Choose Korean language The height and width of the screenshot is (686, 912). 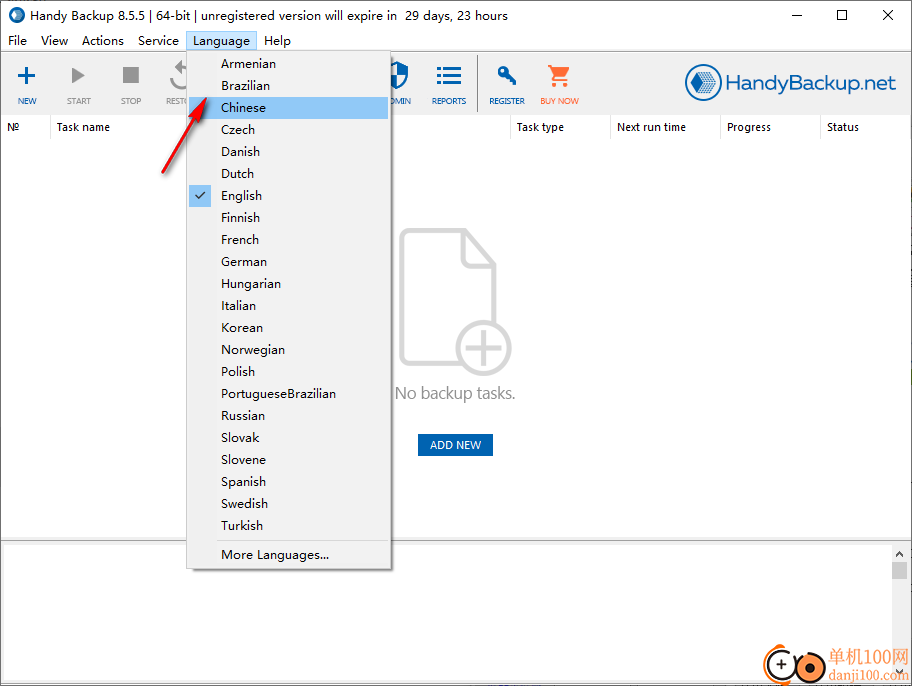288,328
